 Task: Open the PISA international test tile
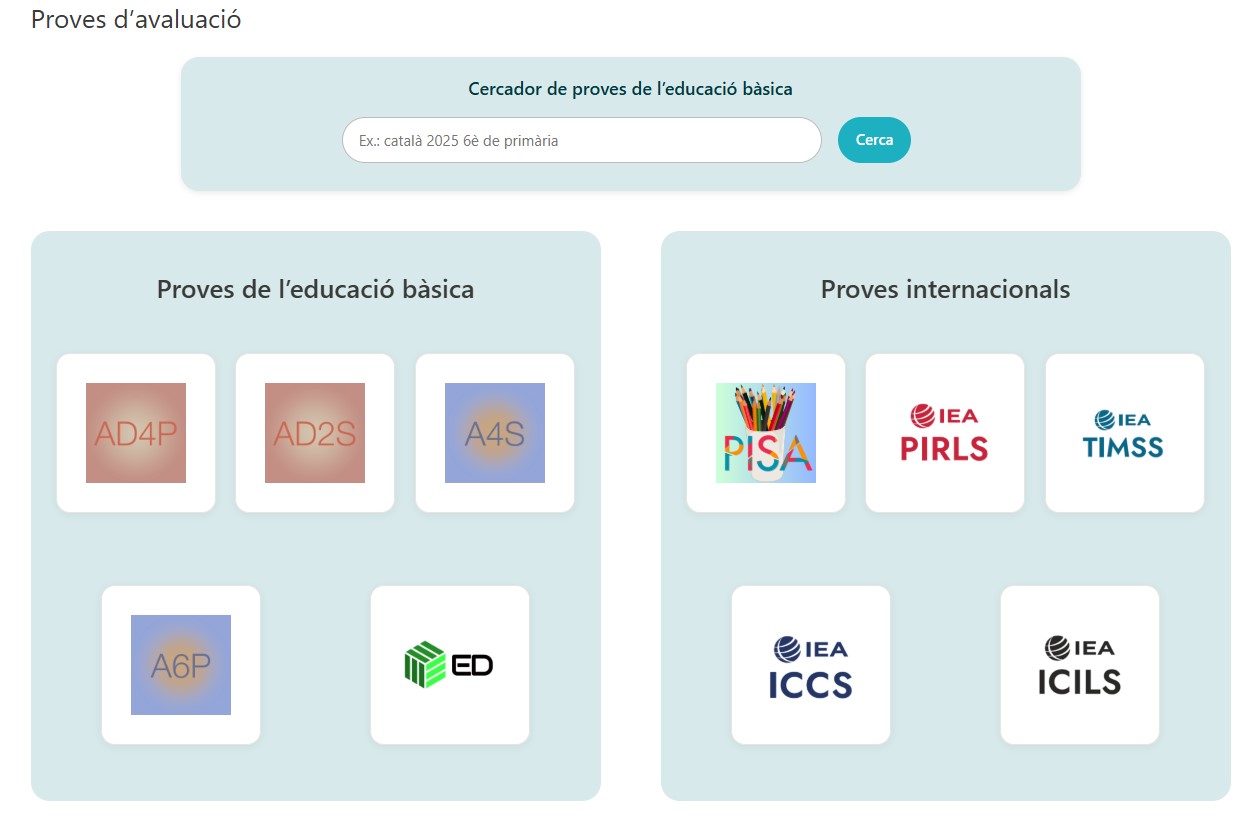click(766, 433)
